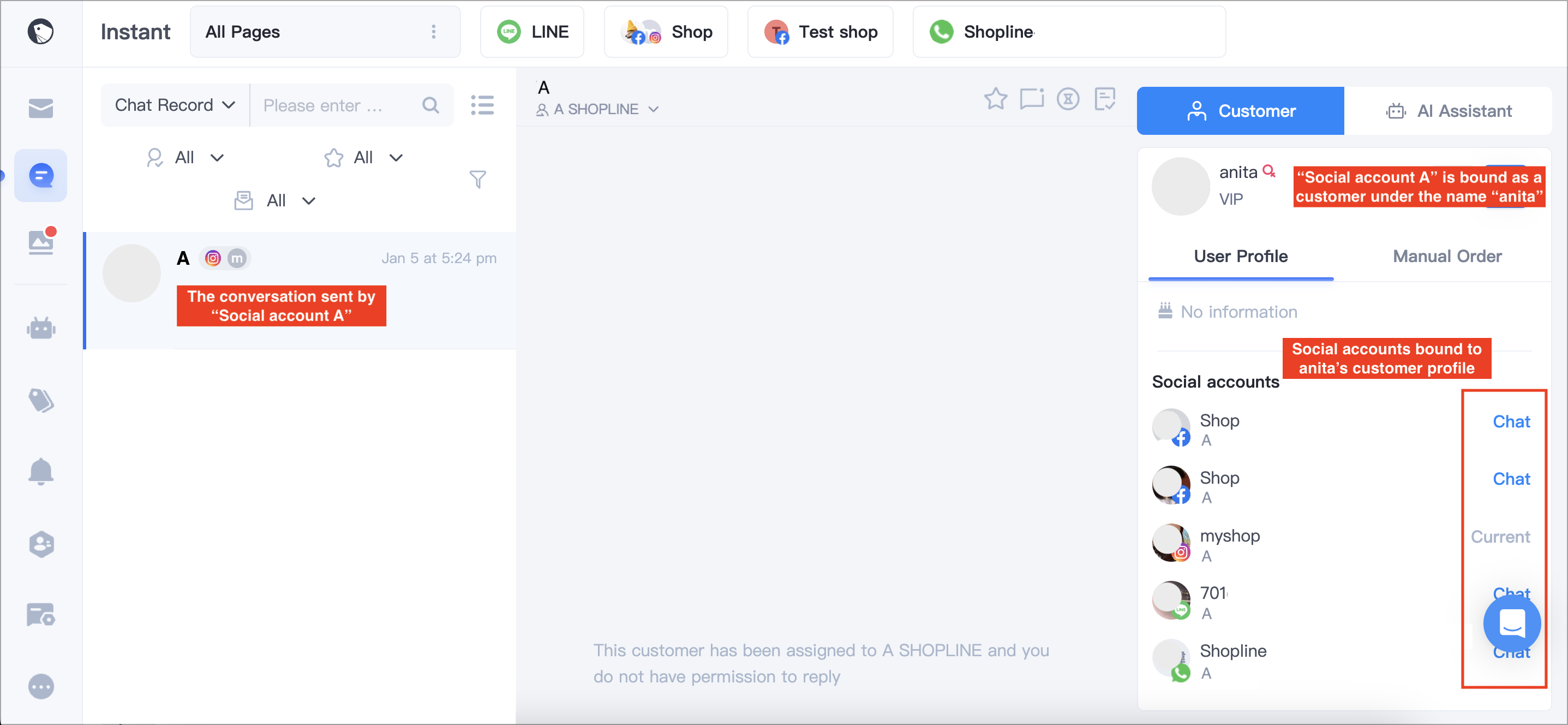
Task: Click the first Shop Facebook account avatar
Action: click(x=1170, y=427)
